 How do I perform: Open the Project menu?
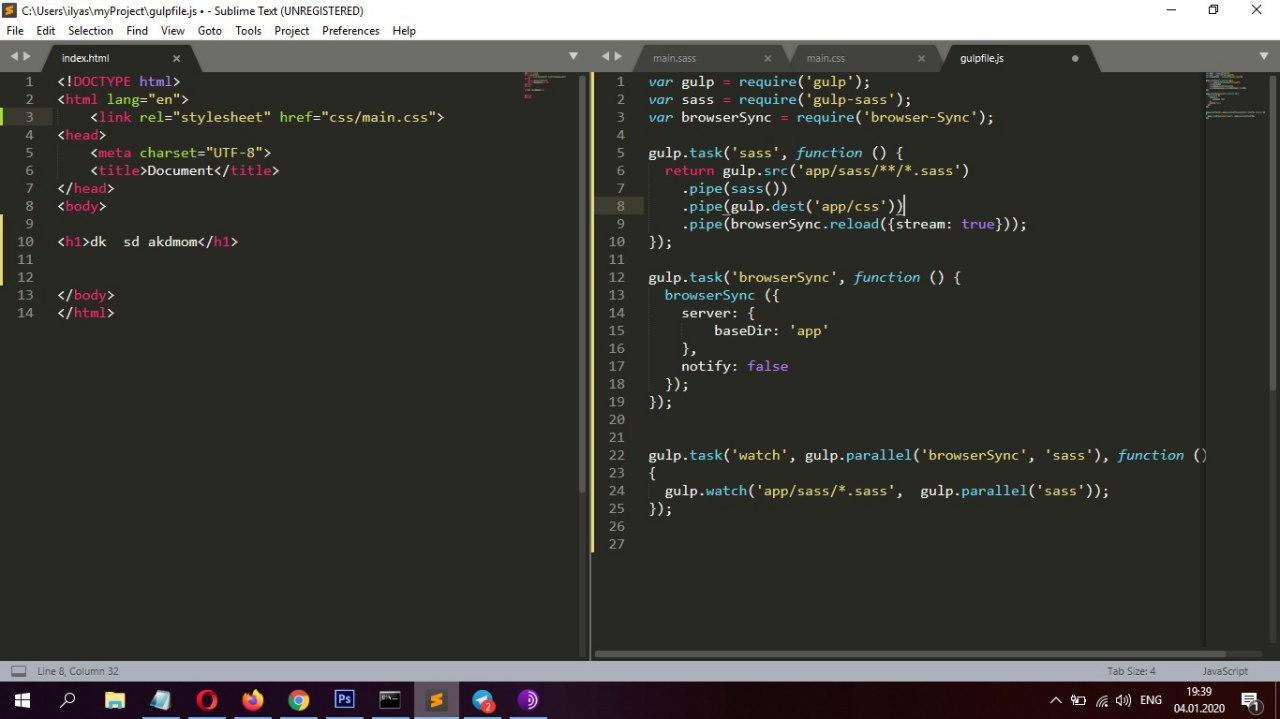[292, 31]
